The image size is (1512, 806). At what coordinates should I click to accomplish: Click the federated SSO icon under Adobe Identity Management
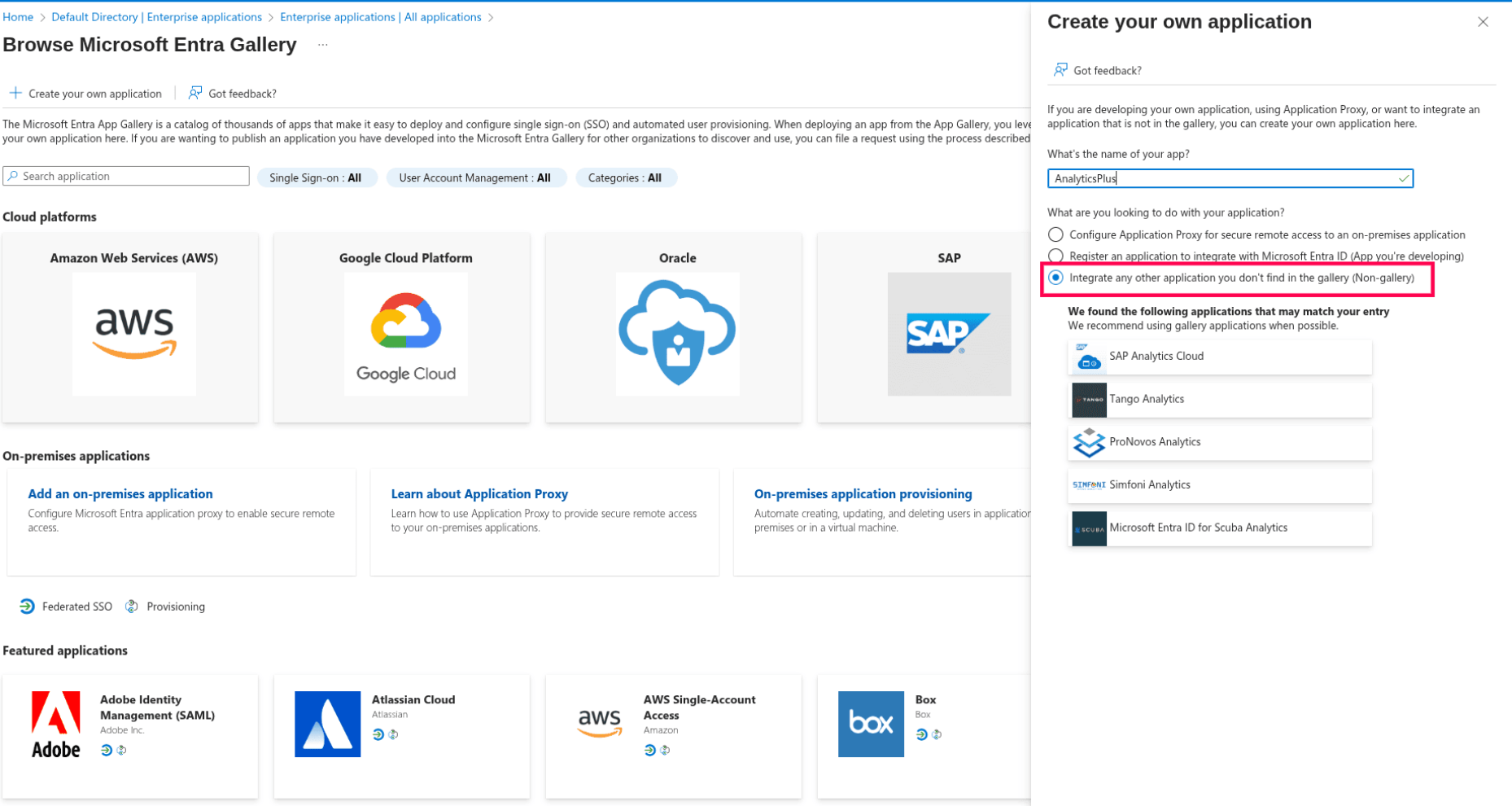(x=107, y=750)
